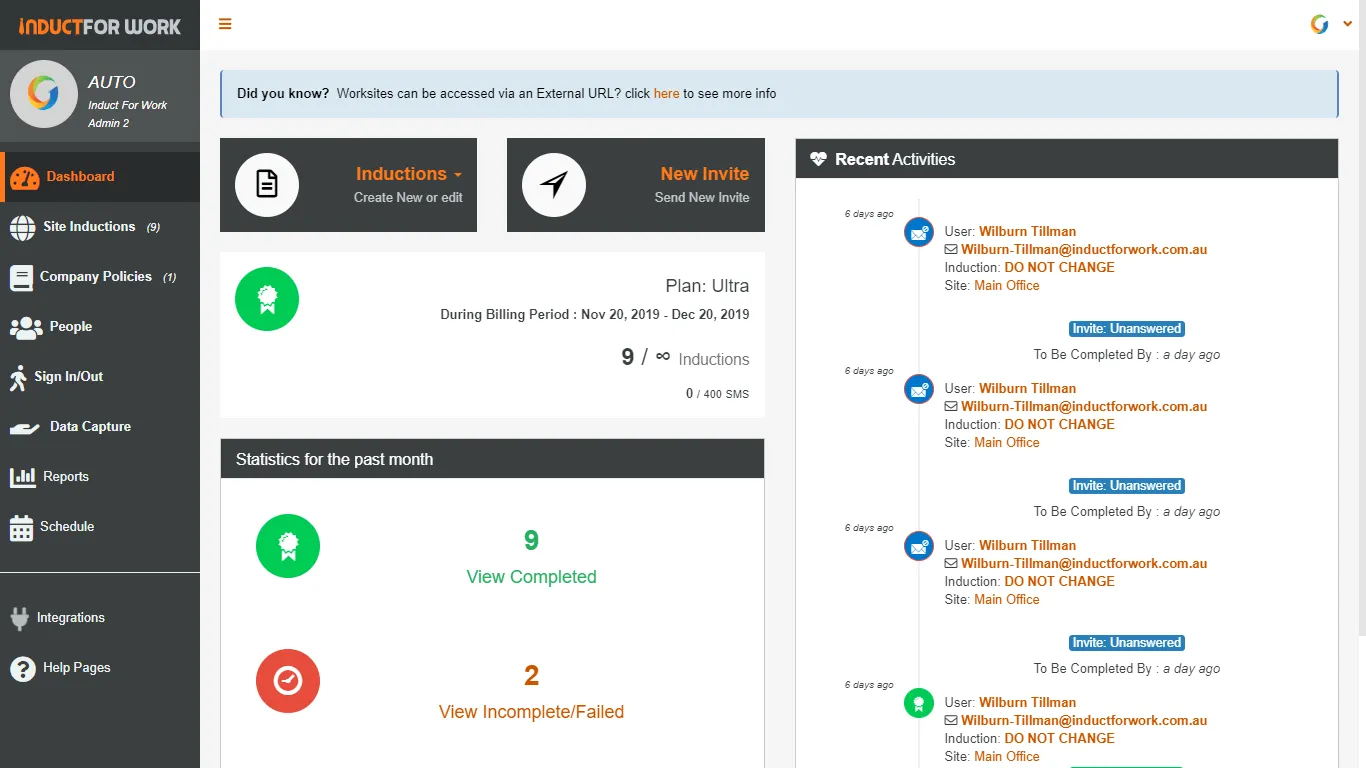1366x768 pixels.
Task: Open third Main Office site link
Action: coord(1007,600)
